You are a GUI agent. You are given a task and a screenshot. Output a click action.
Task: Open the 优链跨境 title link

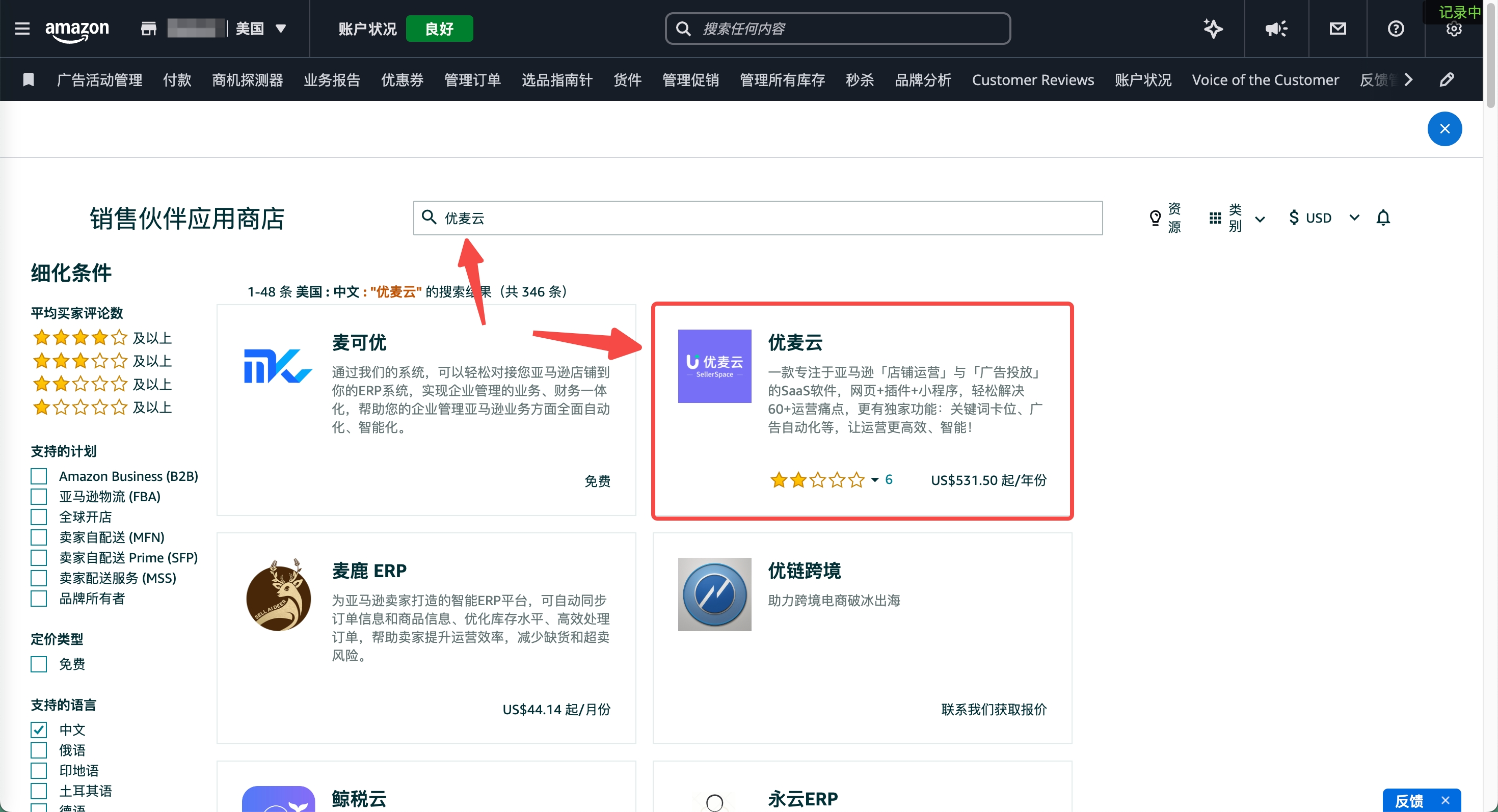804,571
